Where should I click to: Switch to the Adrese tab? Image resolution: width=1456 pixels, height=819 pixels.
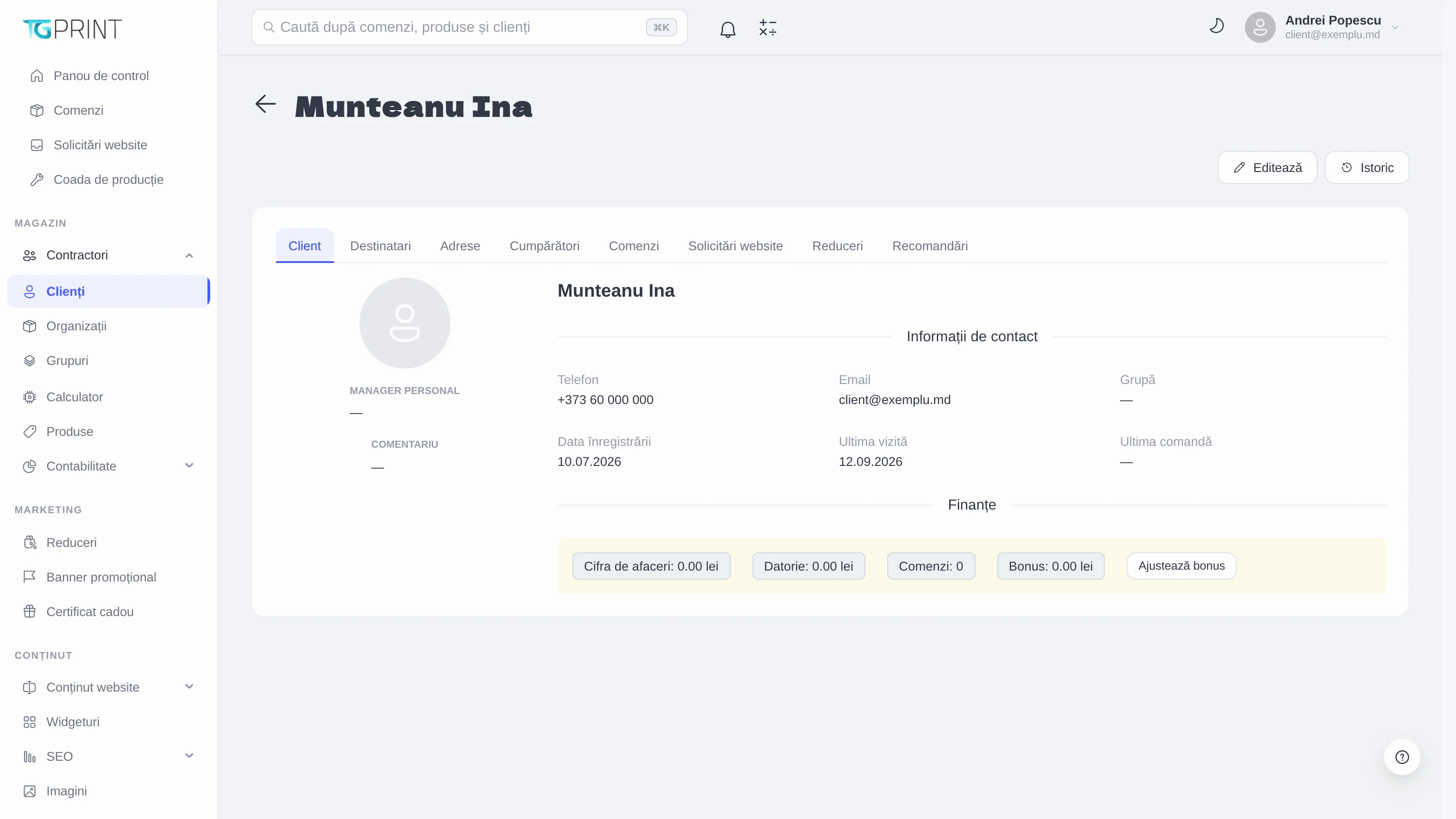click(x=460, y=246)
